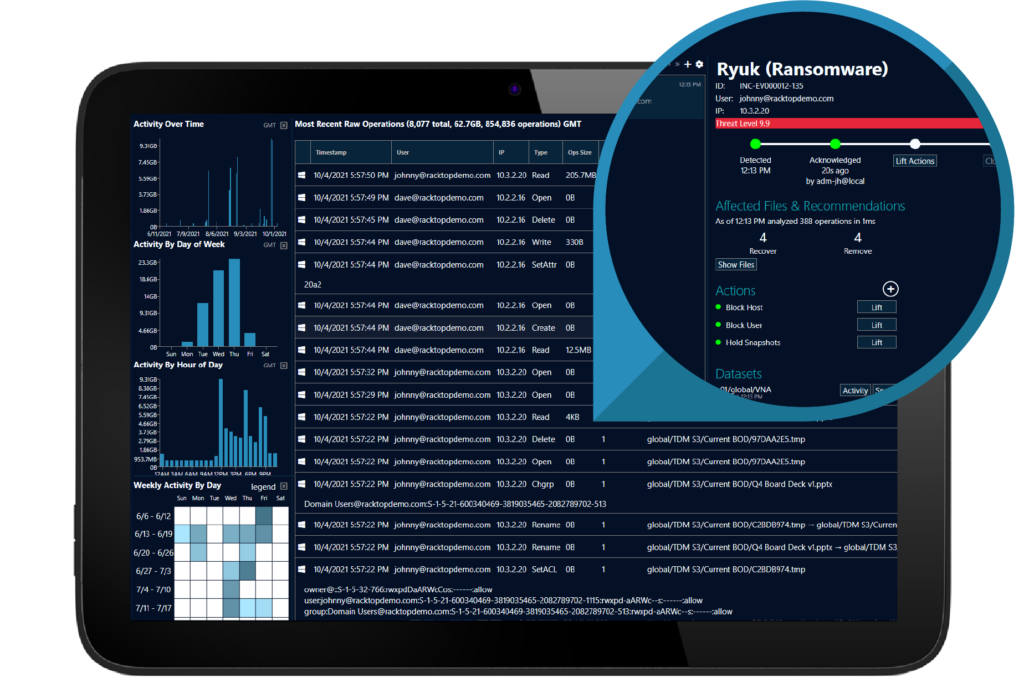
Task: Close the Weekly Activity By Day panel
Action: (x=283, y=486)
